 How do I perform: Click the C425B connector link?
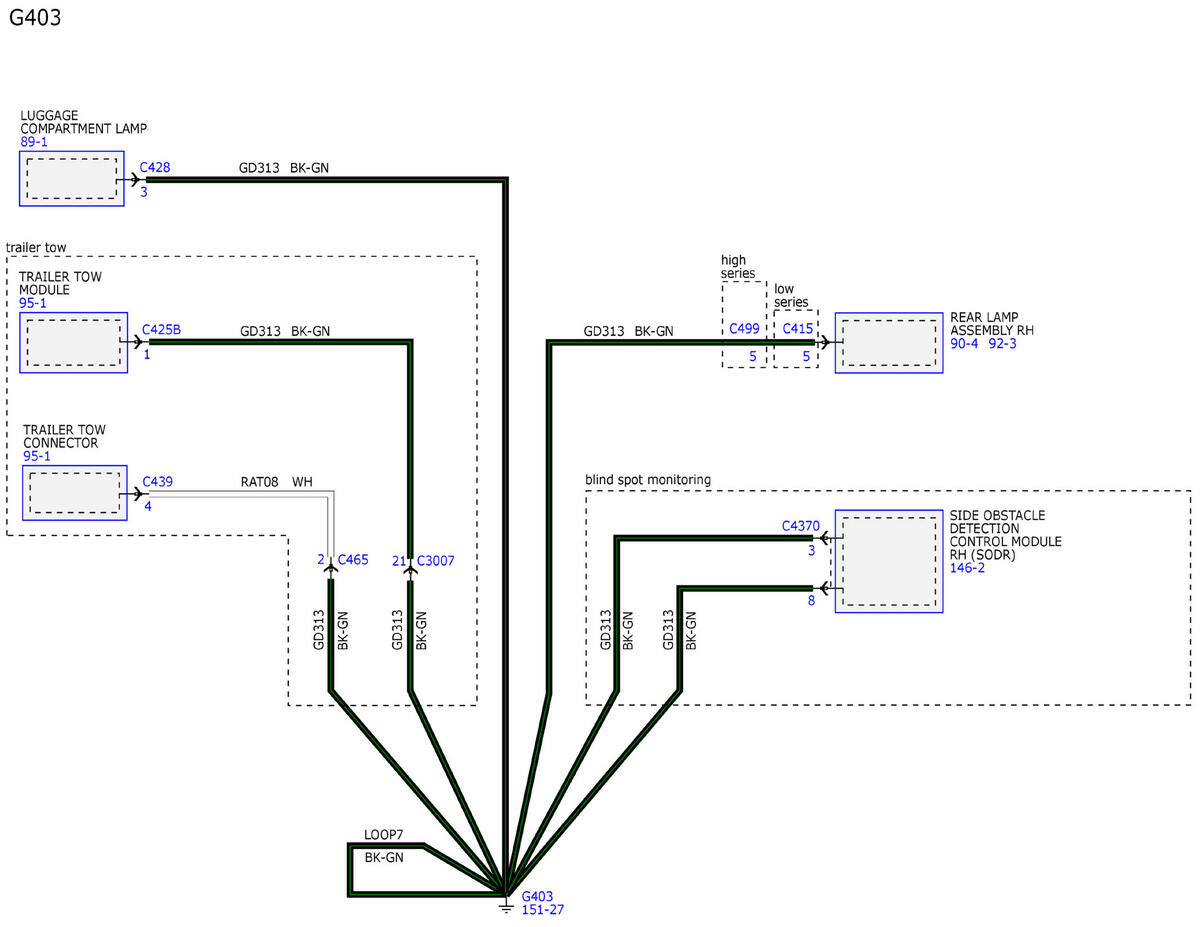(x=161, y=329)
